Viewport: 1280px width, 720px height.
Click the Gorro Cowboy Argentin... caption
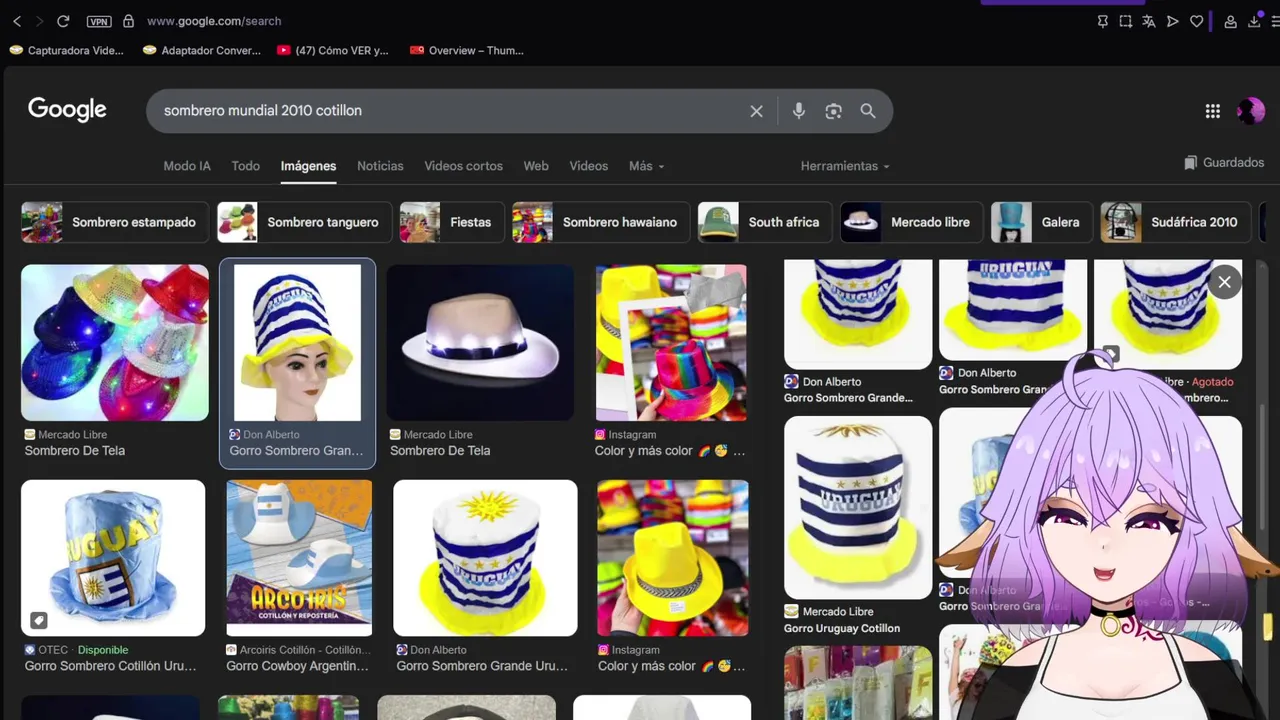pyautogui.click(x=297, y=666)
